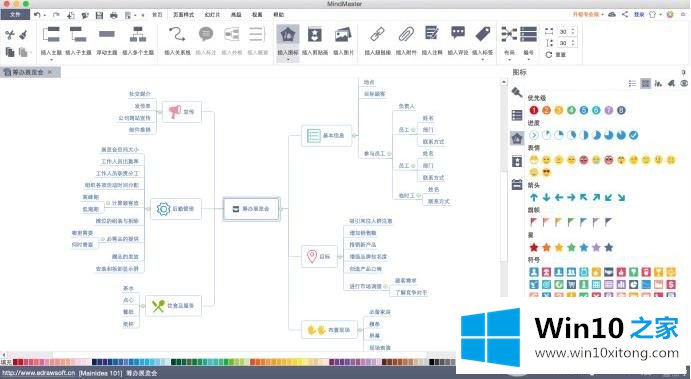
Task: Click the copy icon in the toolbar
Action: click(x=10, y=52)
